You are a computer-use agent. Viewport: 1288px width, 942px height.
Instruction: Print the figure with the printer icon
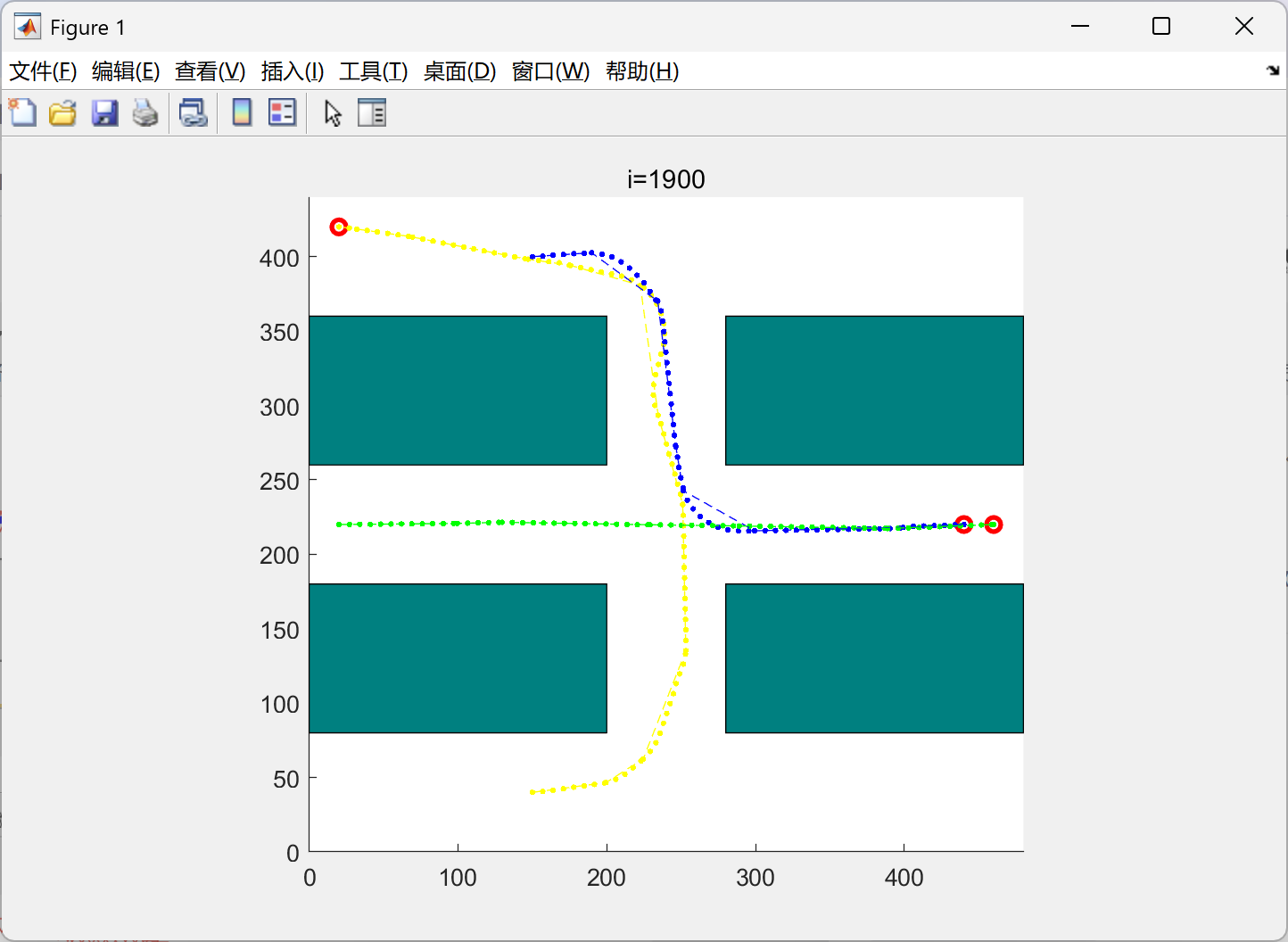[x=145, y=113]
